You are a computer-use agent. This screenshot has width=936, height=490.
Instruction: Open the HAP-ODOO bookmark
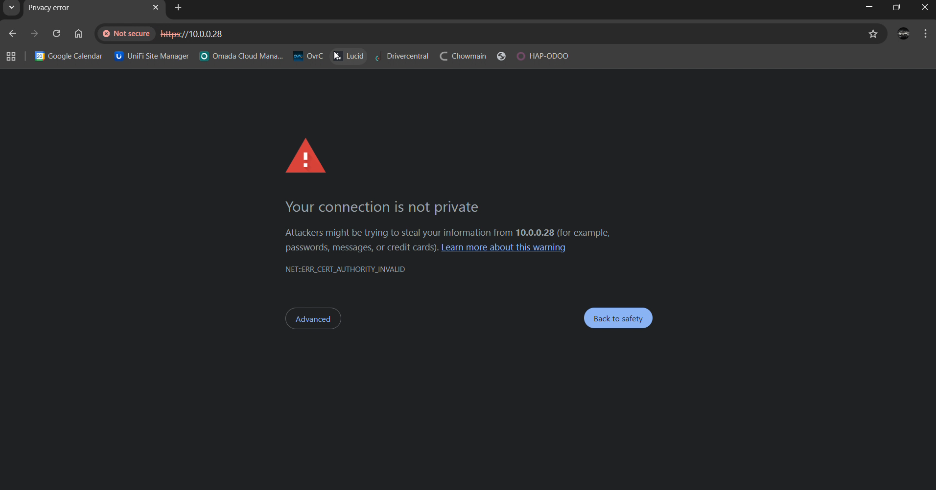[542, 56]
